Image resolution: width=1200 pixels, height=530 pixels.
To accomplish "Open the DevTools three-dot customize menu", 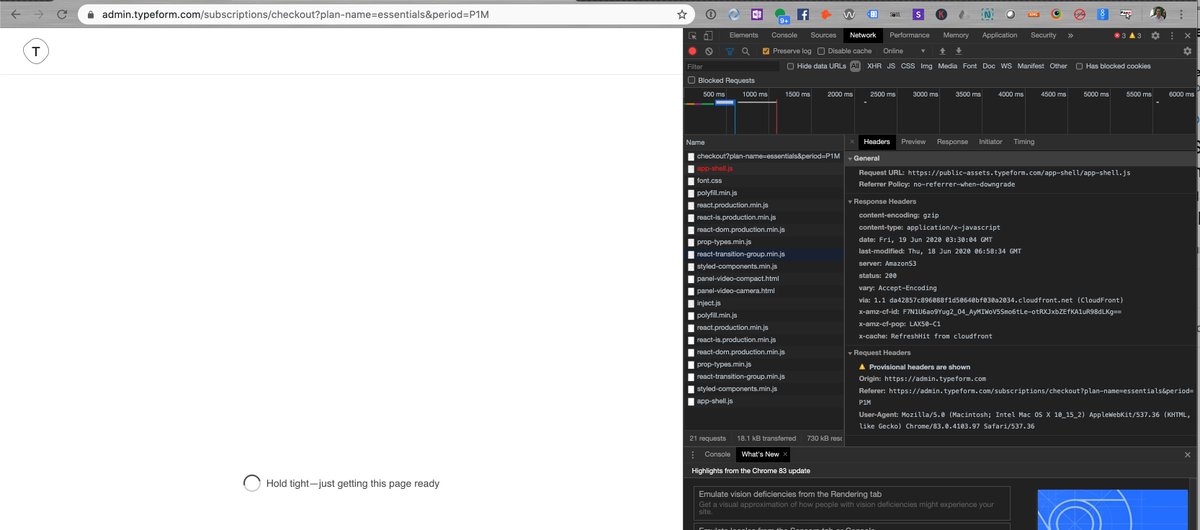I will (1171, 35).
